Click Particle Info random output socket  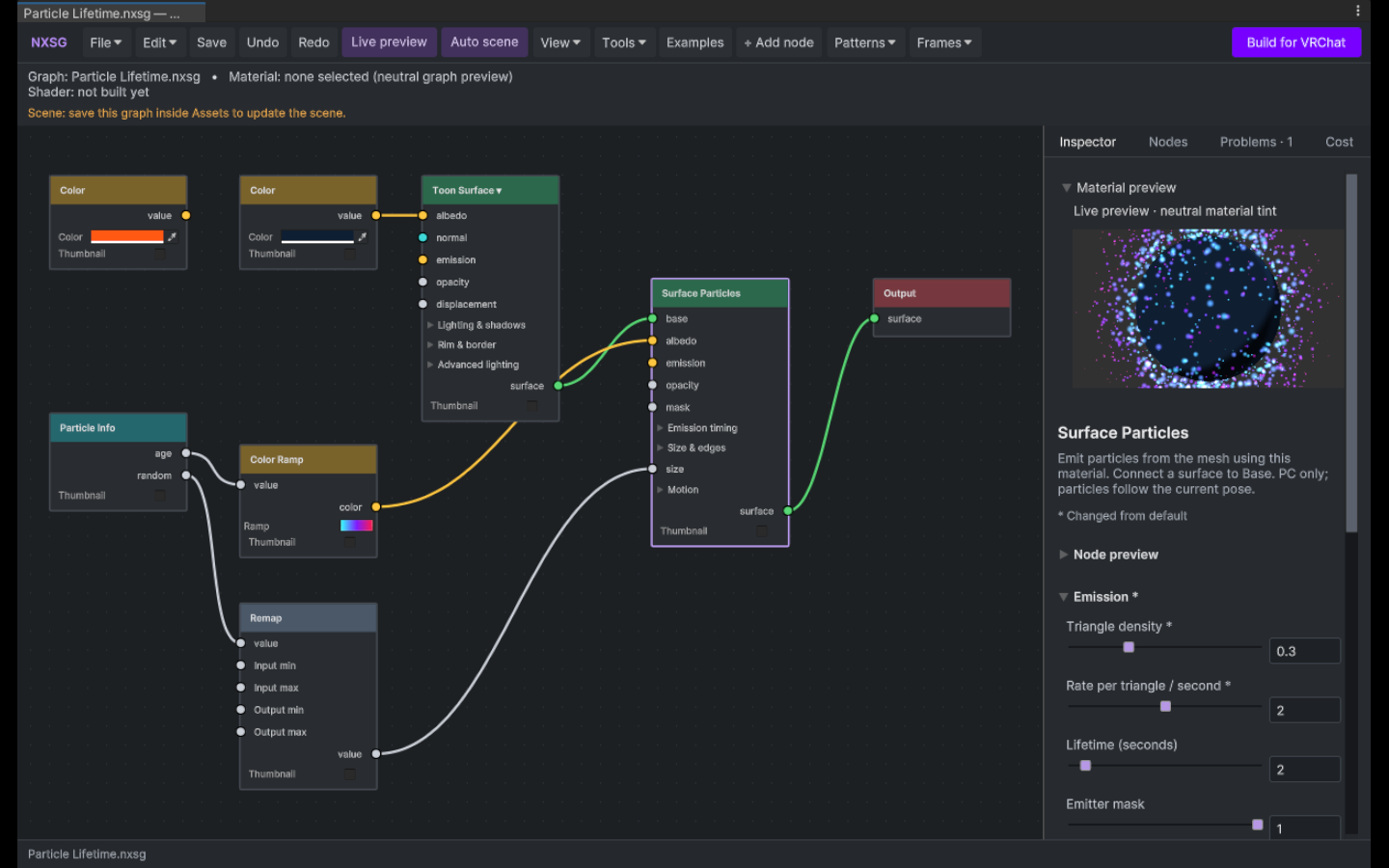point(186,475)
